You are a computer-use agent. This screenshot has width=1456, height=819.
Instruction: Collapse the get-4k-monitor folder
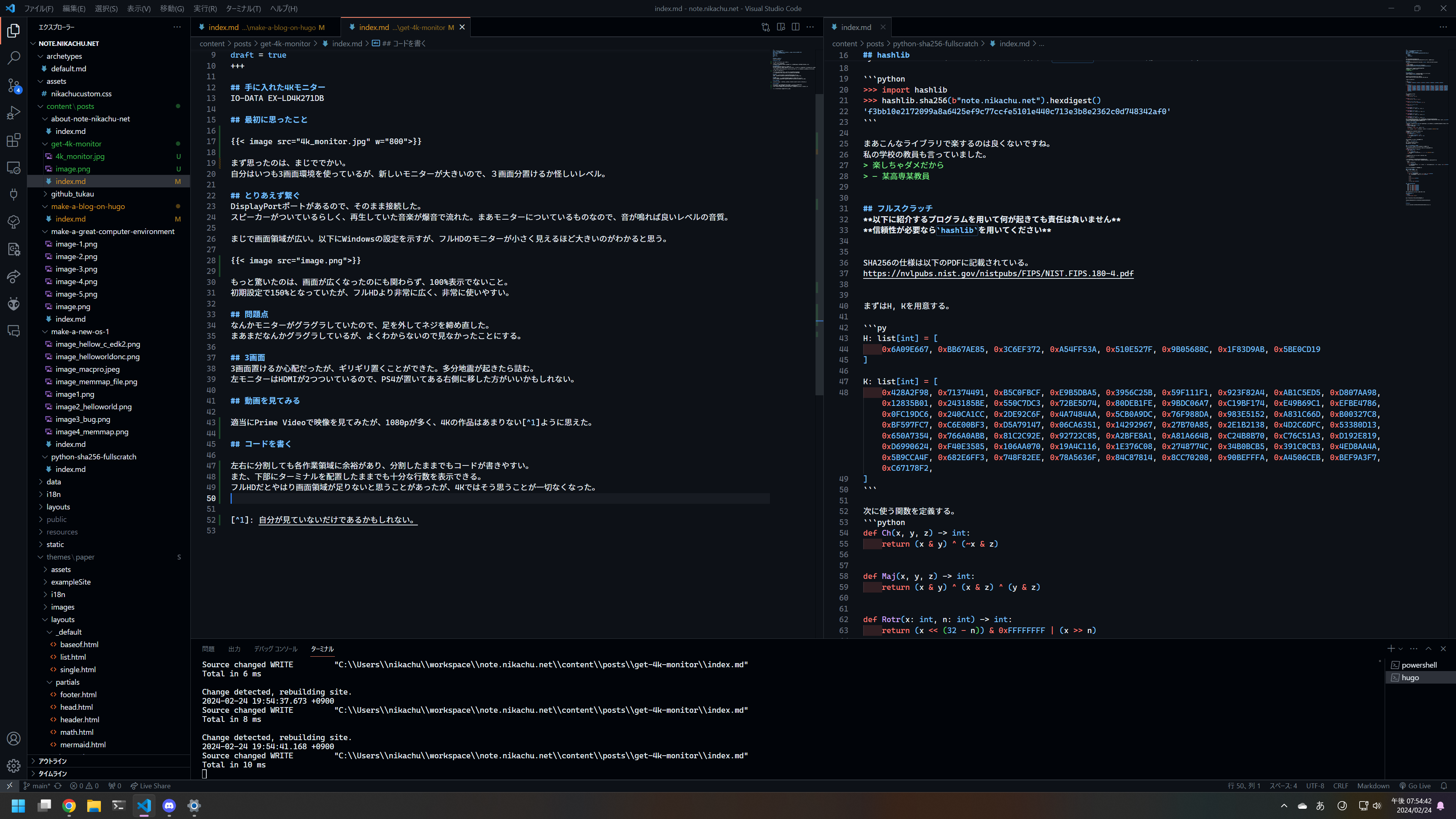pos(76,143)
